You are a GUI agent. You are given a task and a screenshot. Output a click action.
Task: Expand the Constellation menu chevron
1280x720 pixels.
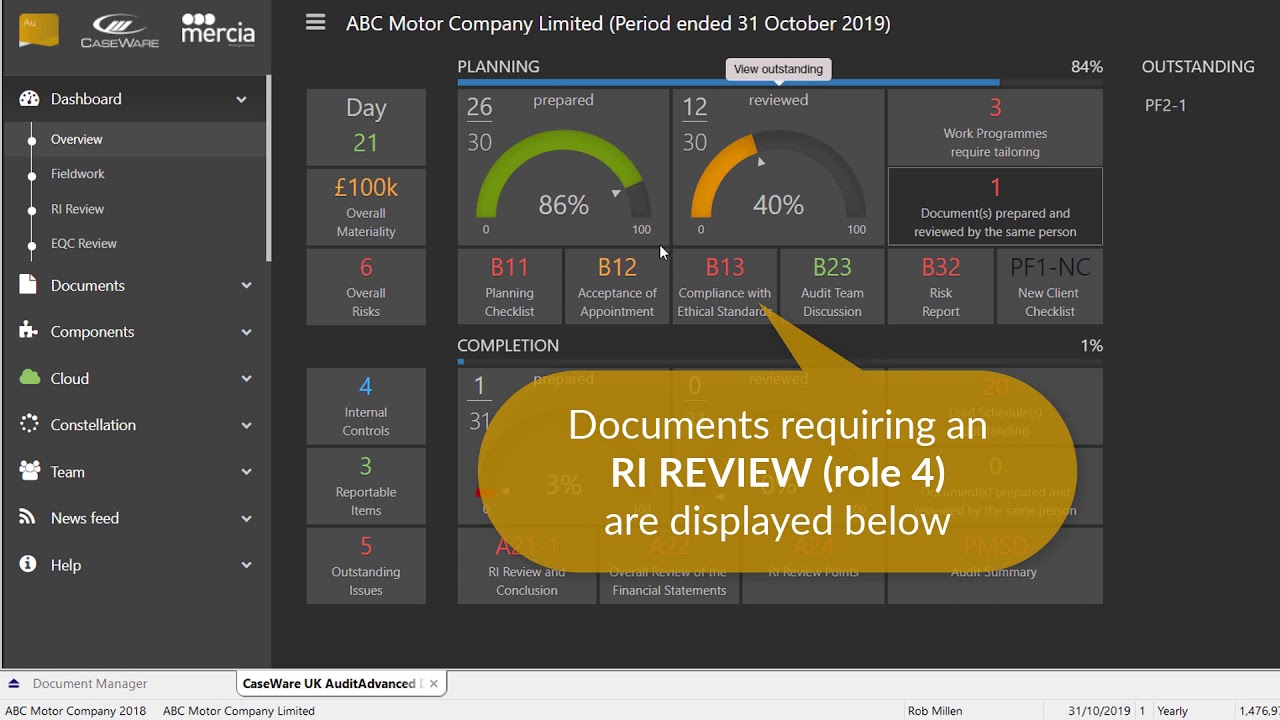246,425
